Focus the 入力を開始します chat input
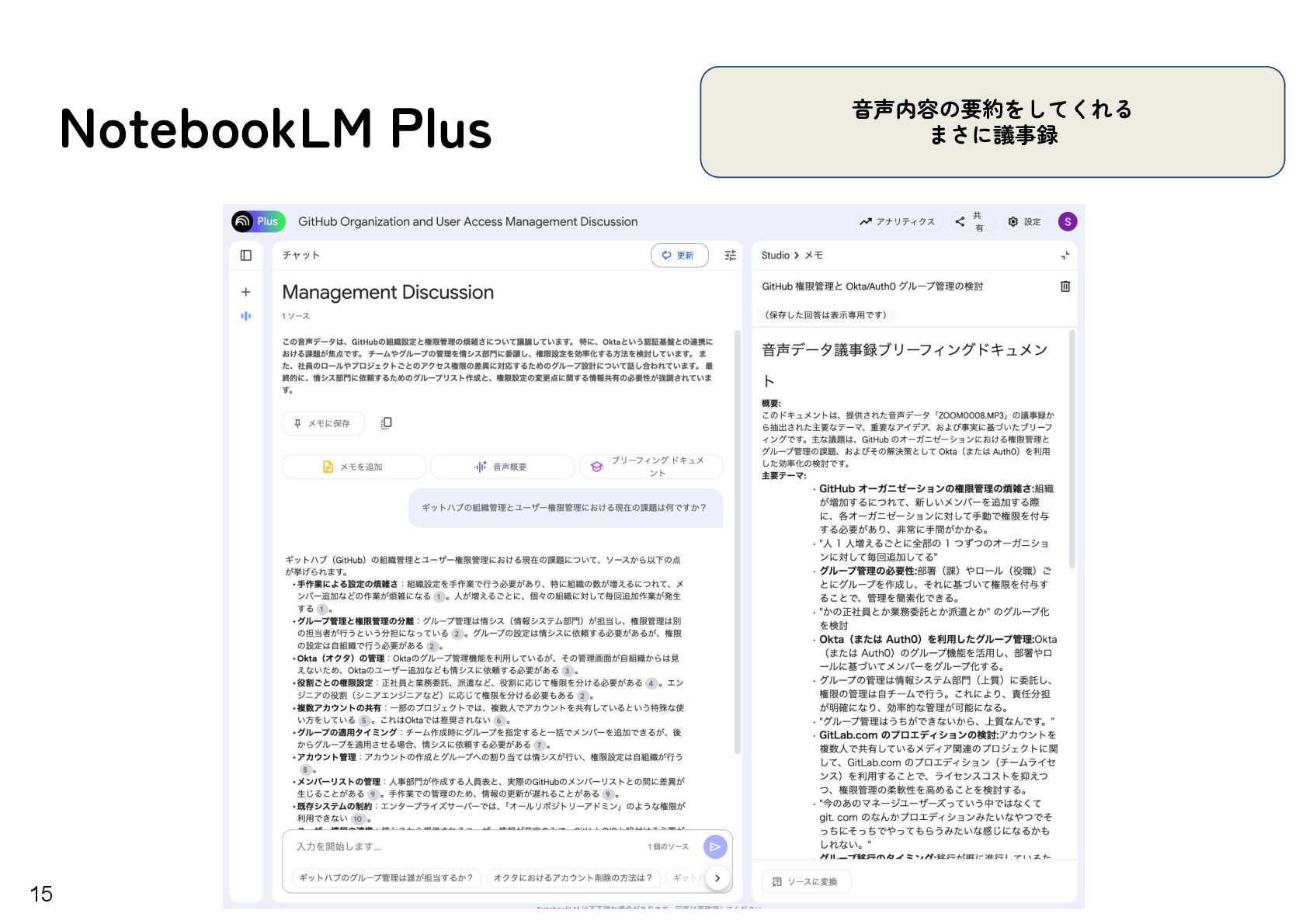 click(466, 846)
